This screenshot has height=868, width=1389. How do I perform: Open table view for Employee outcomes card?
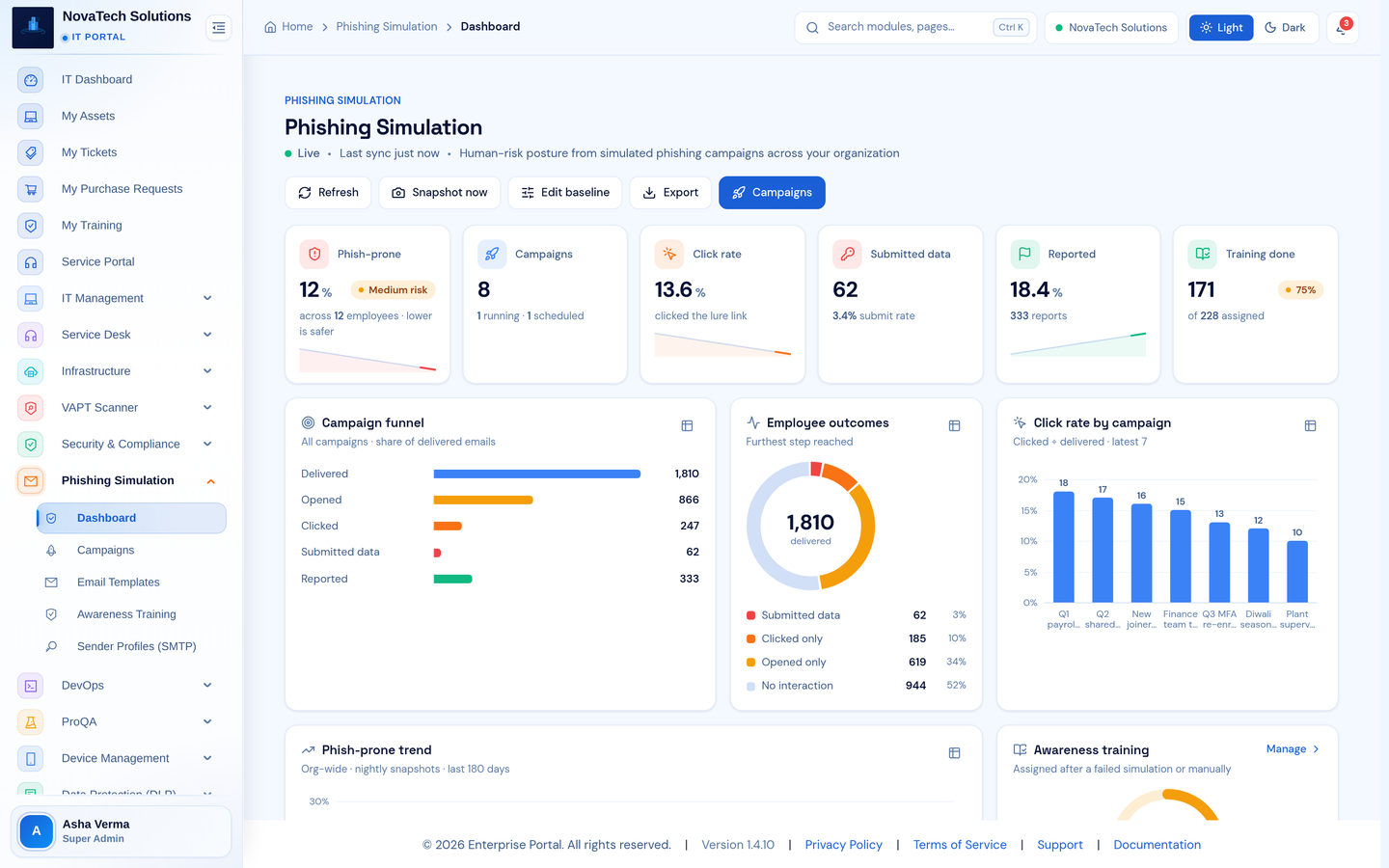(x=954, y=425)
